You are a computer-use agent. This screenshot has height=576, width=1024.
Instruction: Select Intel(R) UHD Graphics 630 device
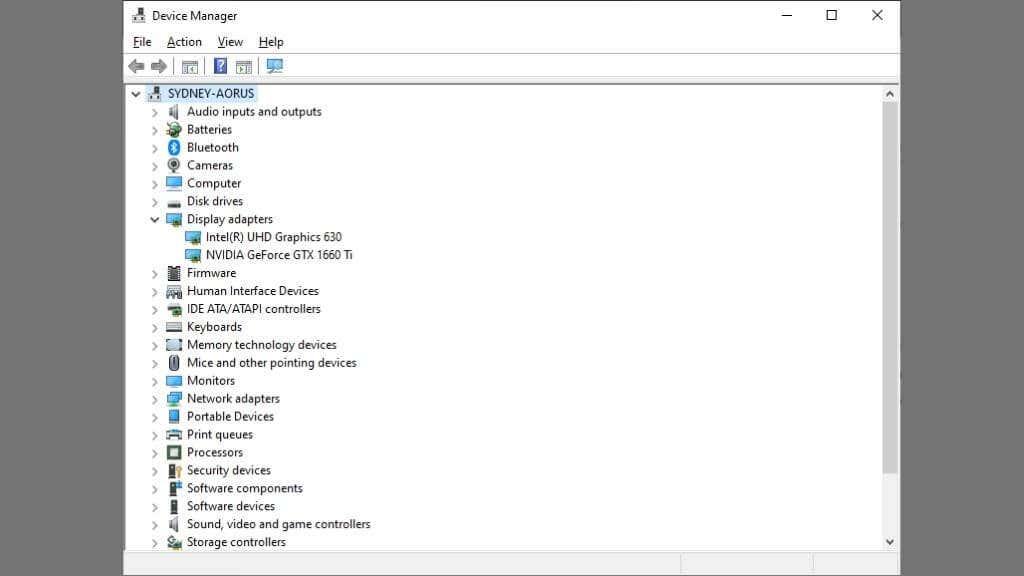[274, 237]
